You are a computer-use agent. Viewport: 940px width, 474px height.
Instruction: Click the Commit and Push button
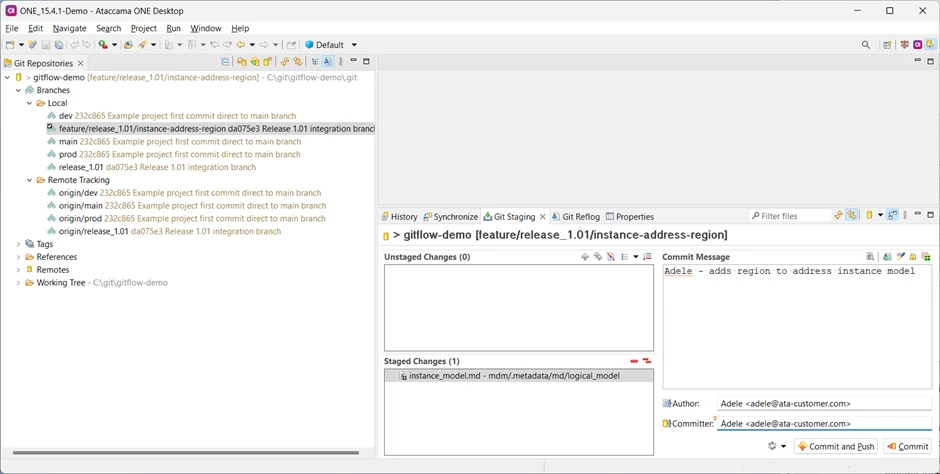pos(836,446)
